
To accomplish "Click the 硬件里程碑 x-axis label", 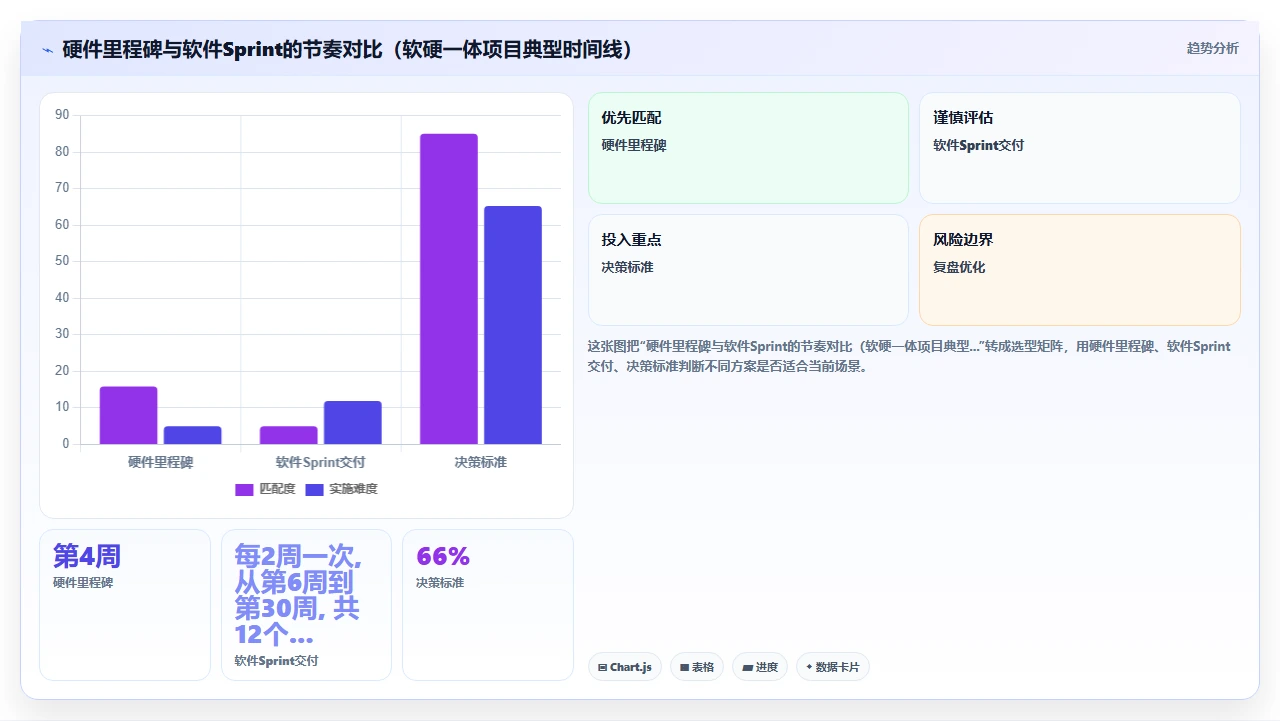I will coord(161,462).
